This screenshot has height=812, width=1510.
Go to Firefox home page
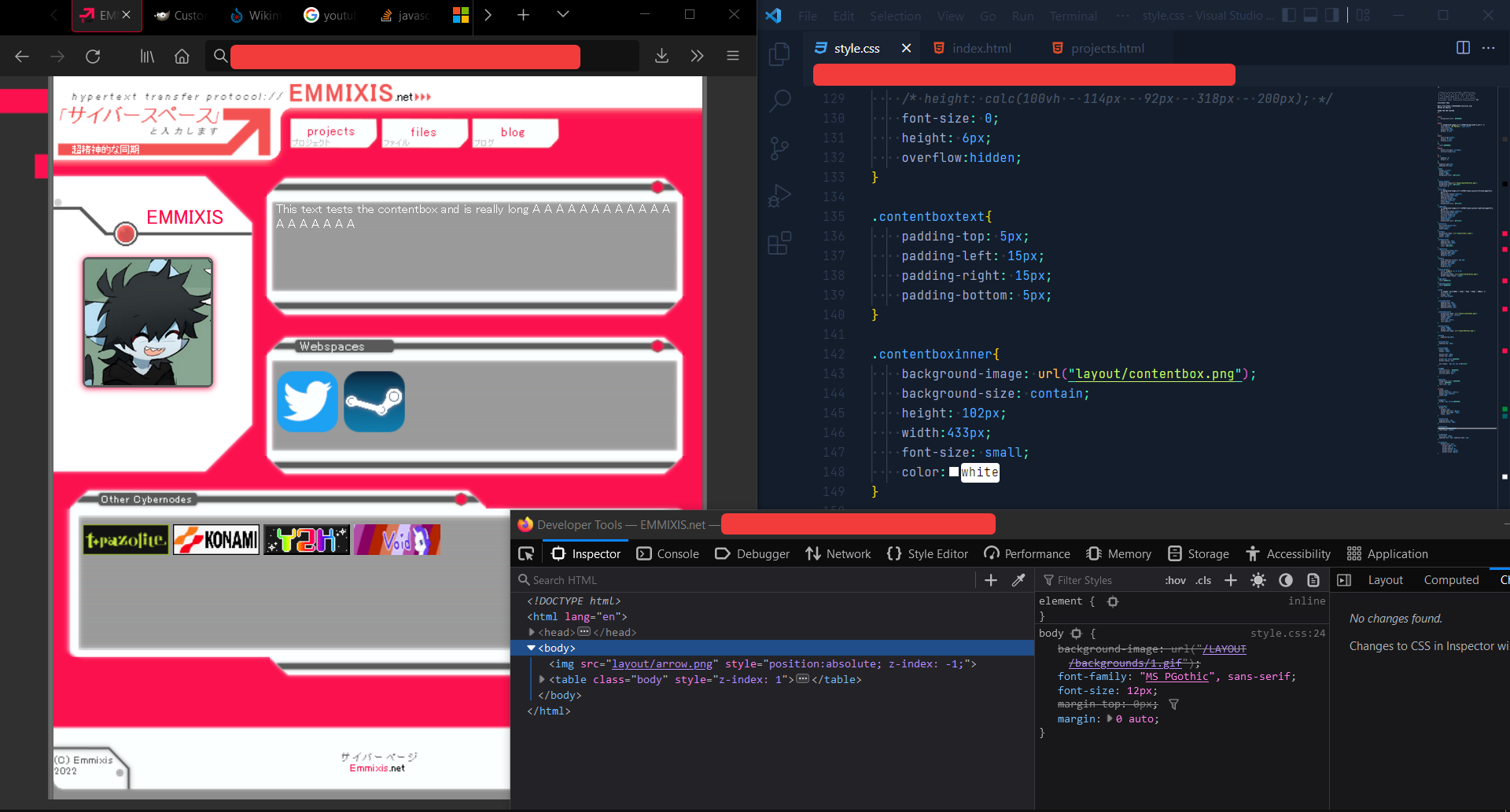182,56
